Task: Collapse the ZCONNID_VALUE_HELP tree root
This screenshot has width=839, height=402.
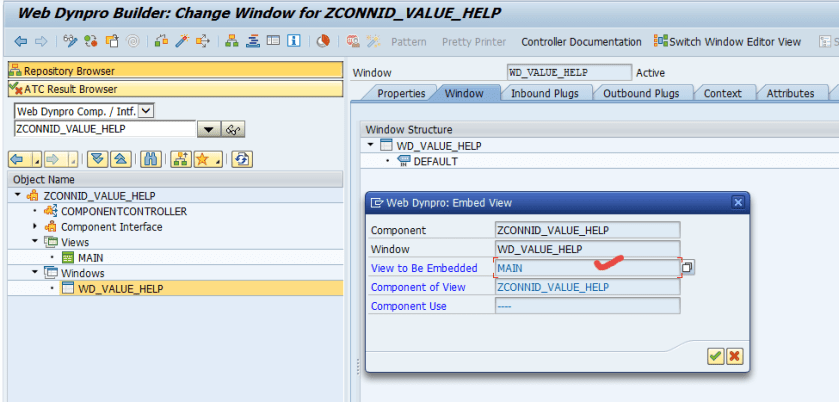Action: 18,195
